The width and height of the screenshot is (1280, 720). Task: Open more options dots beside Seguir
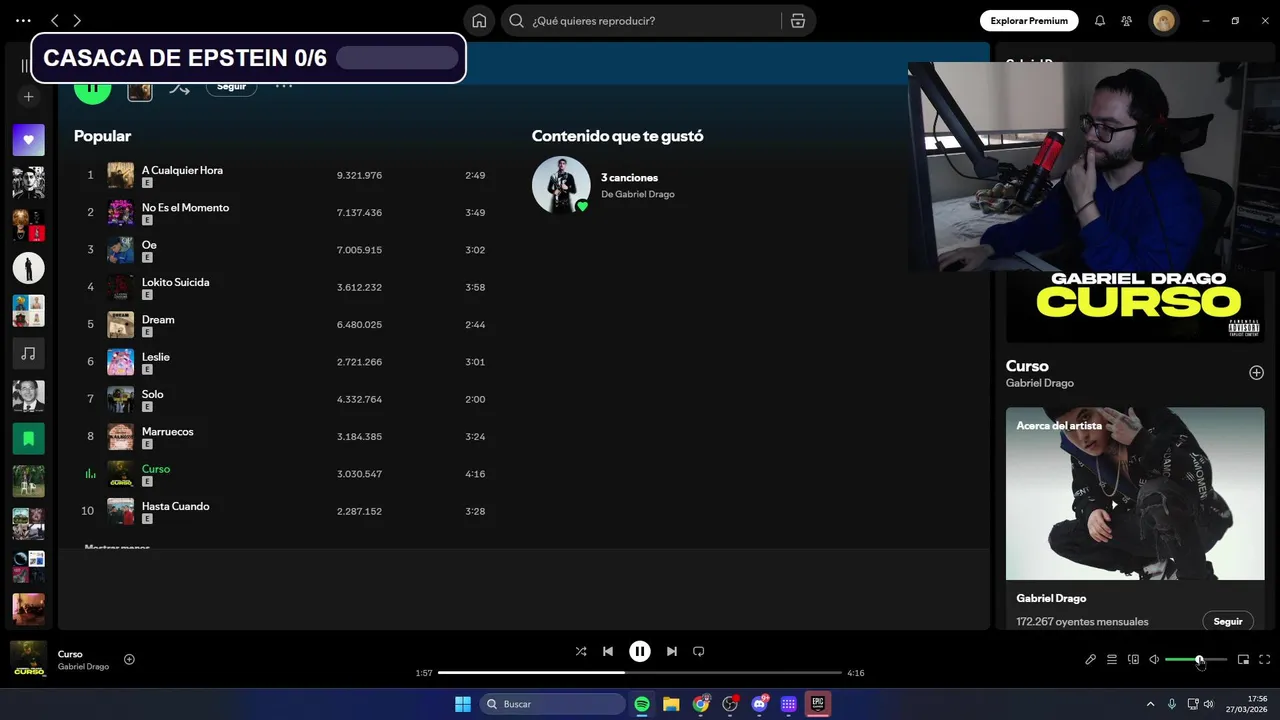pyautogui.click(x=284, y=87)
